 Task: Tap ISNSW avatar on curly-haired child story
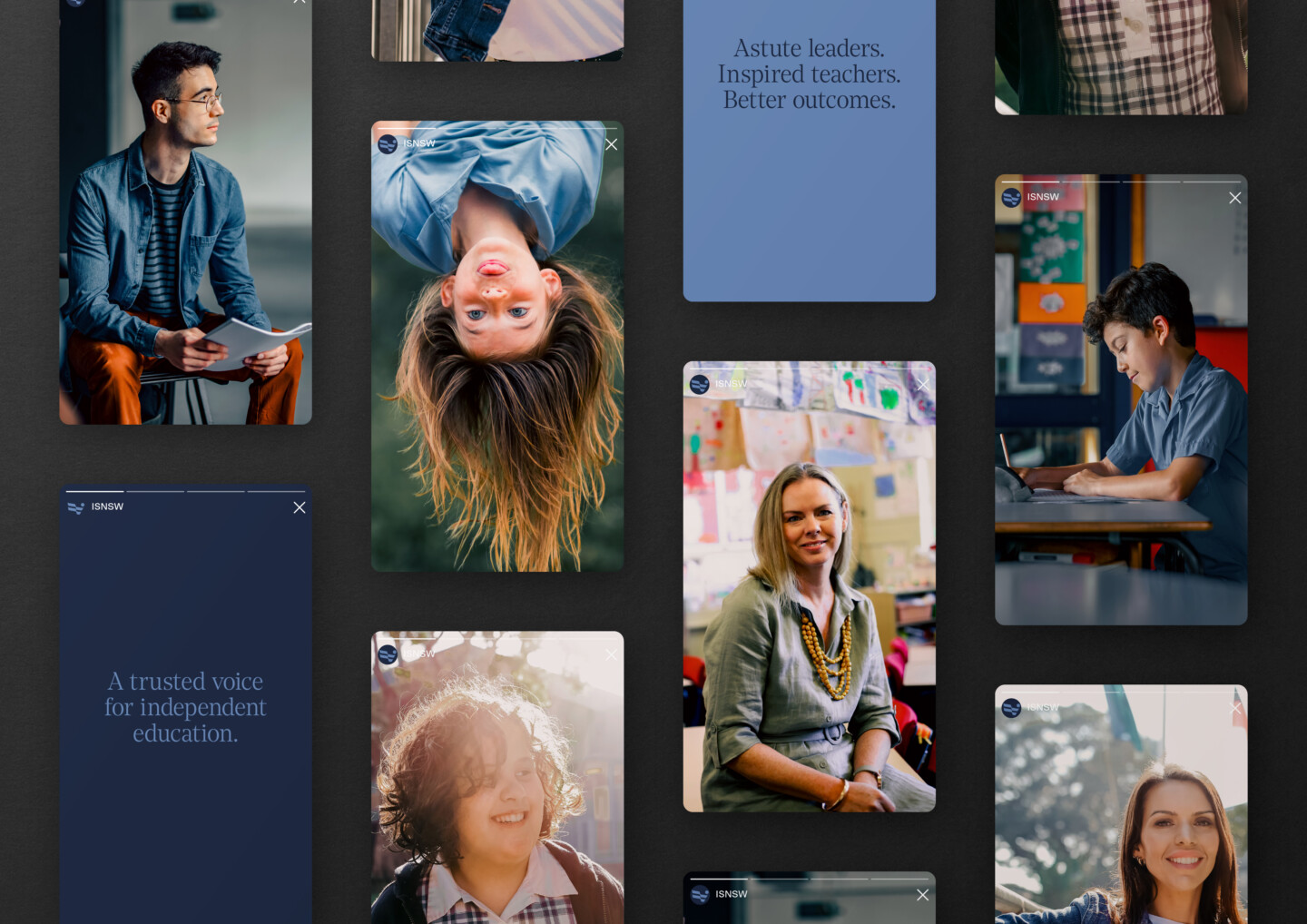pos(388,654)
